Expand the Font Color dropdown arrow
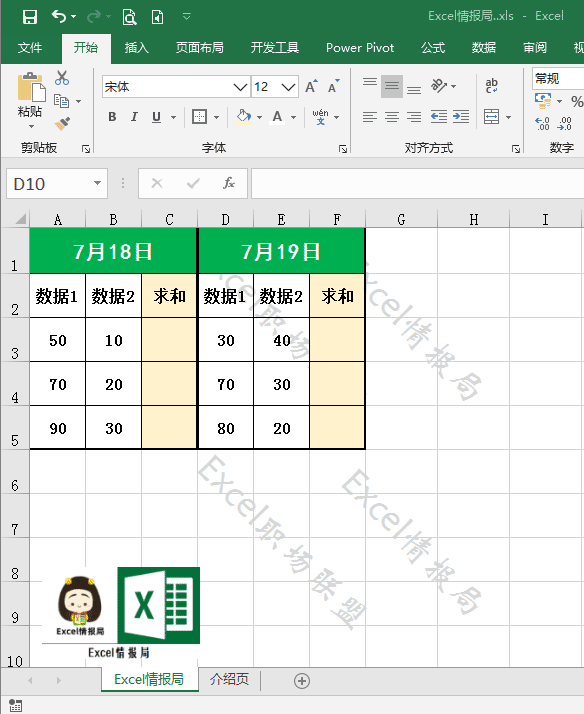The width and height of the screenshot is (584, 714). click(x=294, y=117)
